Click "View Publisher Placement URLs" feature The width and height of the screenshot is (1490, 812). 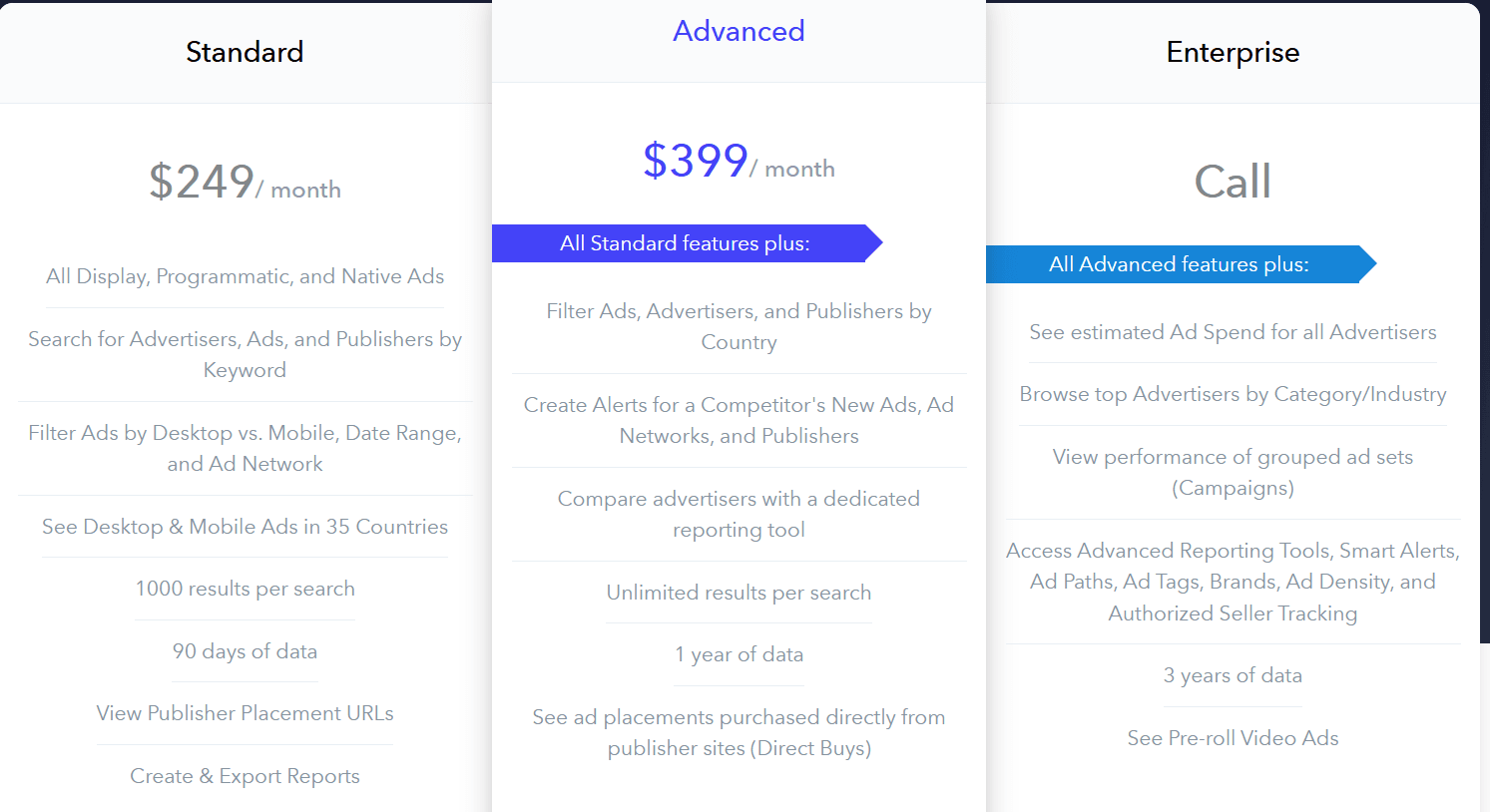[x=245, y=713]
